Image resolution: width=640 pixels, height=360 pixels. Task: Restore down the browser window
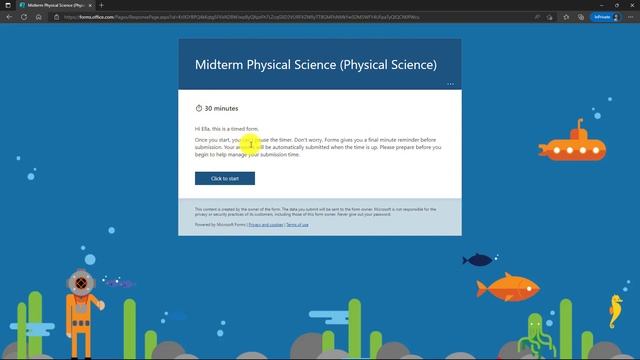point(617,5)
